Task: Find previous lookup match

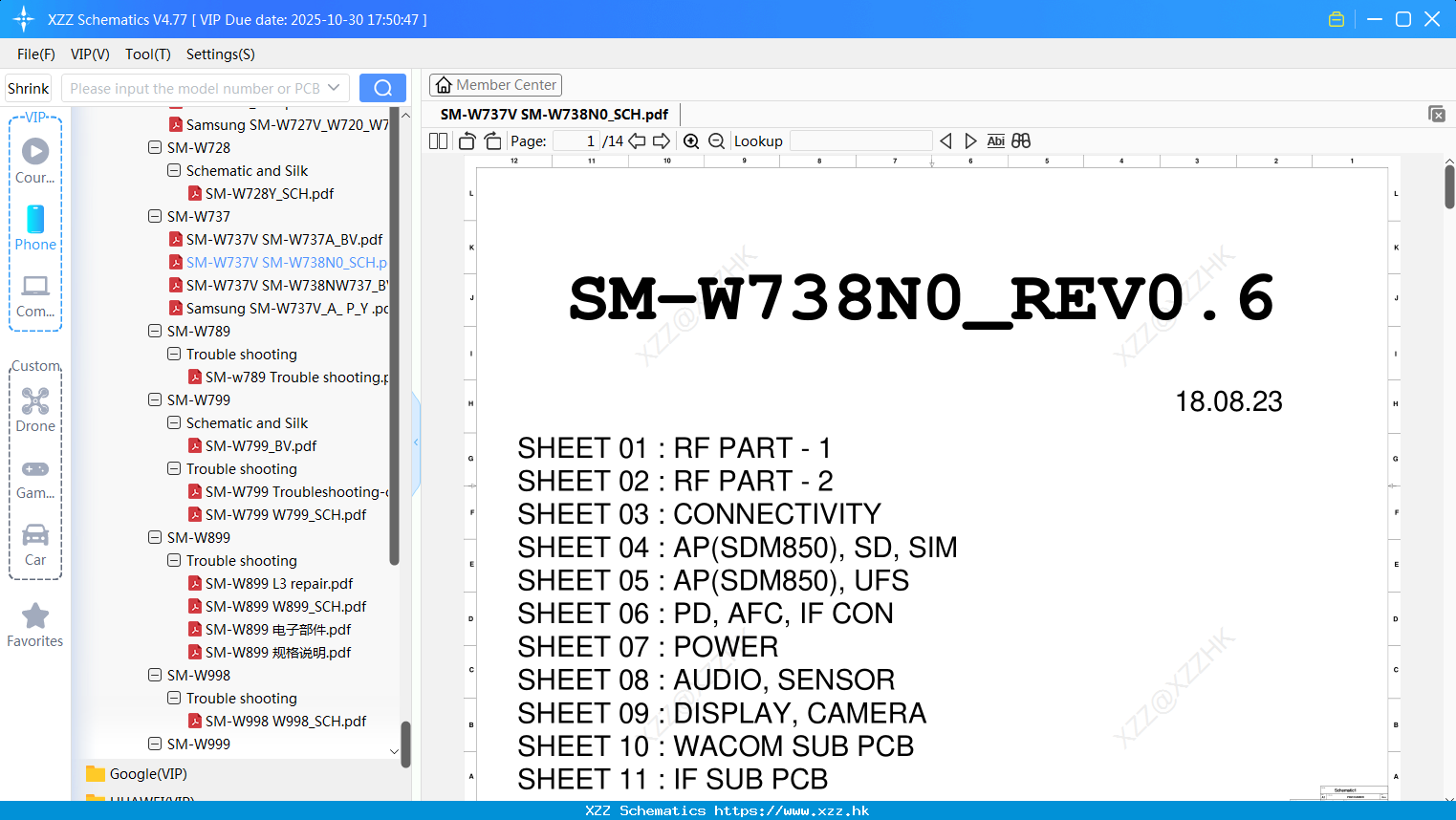Action: pos(945,141)
